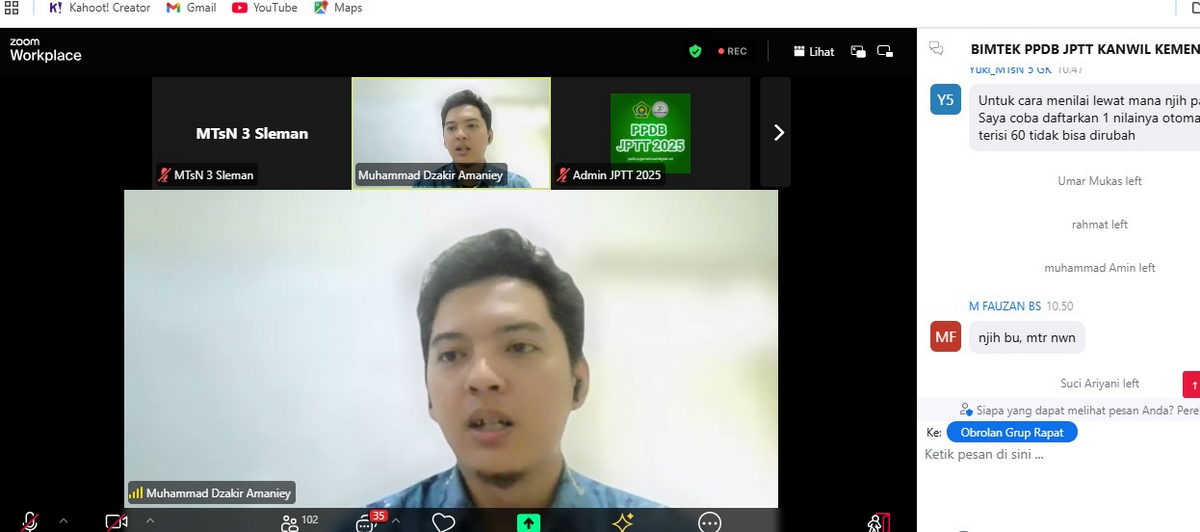Open the More options ellipsis icon
Image resolution: width=1200 pixels, height=532 pixels.
(x=709, y=522)
